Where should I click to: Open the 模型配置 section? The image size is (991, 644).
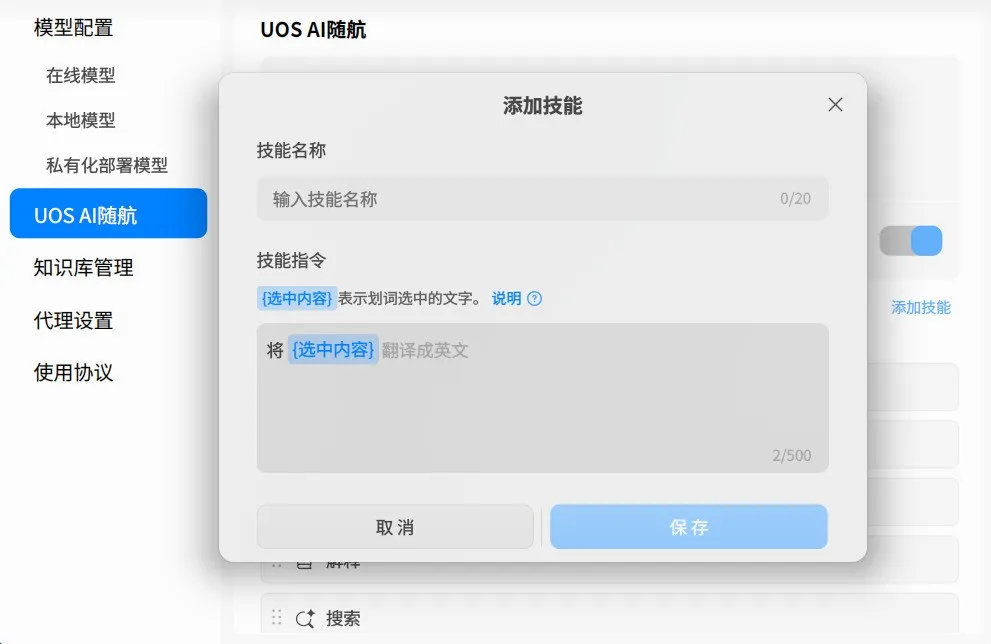click(73, 28)
